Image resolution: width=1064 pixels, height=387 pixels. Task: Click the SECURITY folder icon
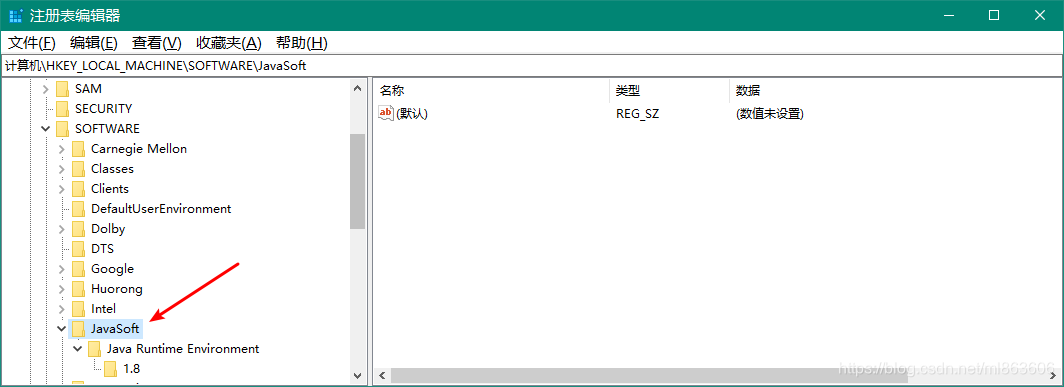point(62,109)
